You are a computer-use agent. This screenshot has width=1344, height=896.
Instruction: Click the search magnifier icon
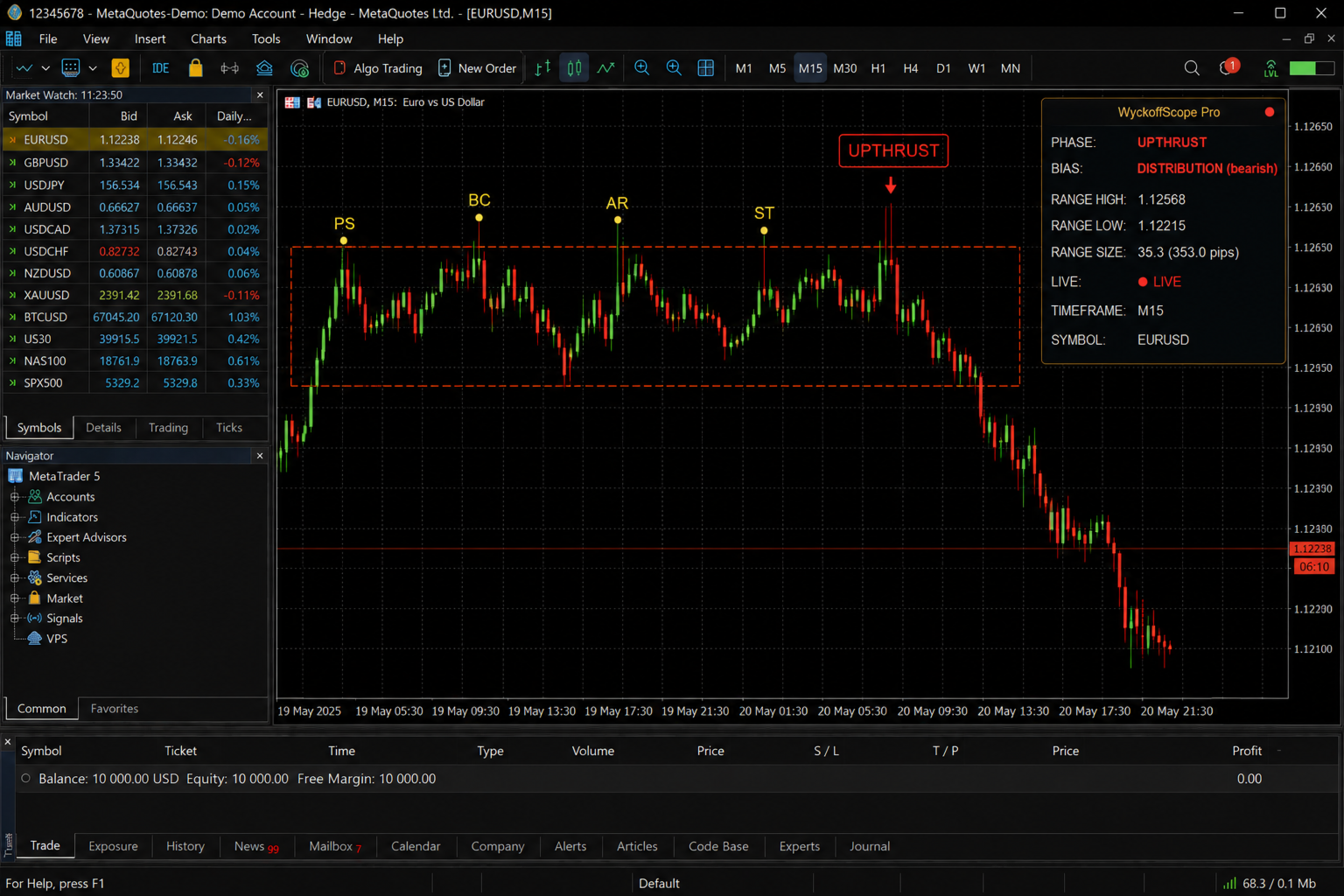tap(1192, 68)
